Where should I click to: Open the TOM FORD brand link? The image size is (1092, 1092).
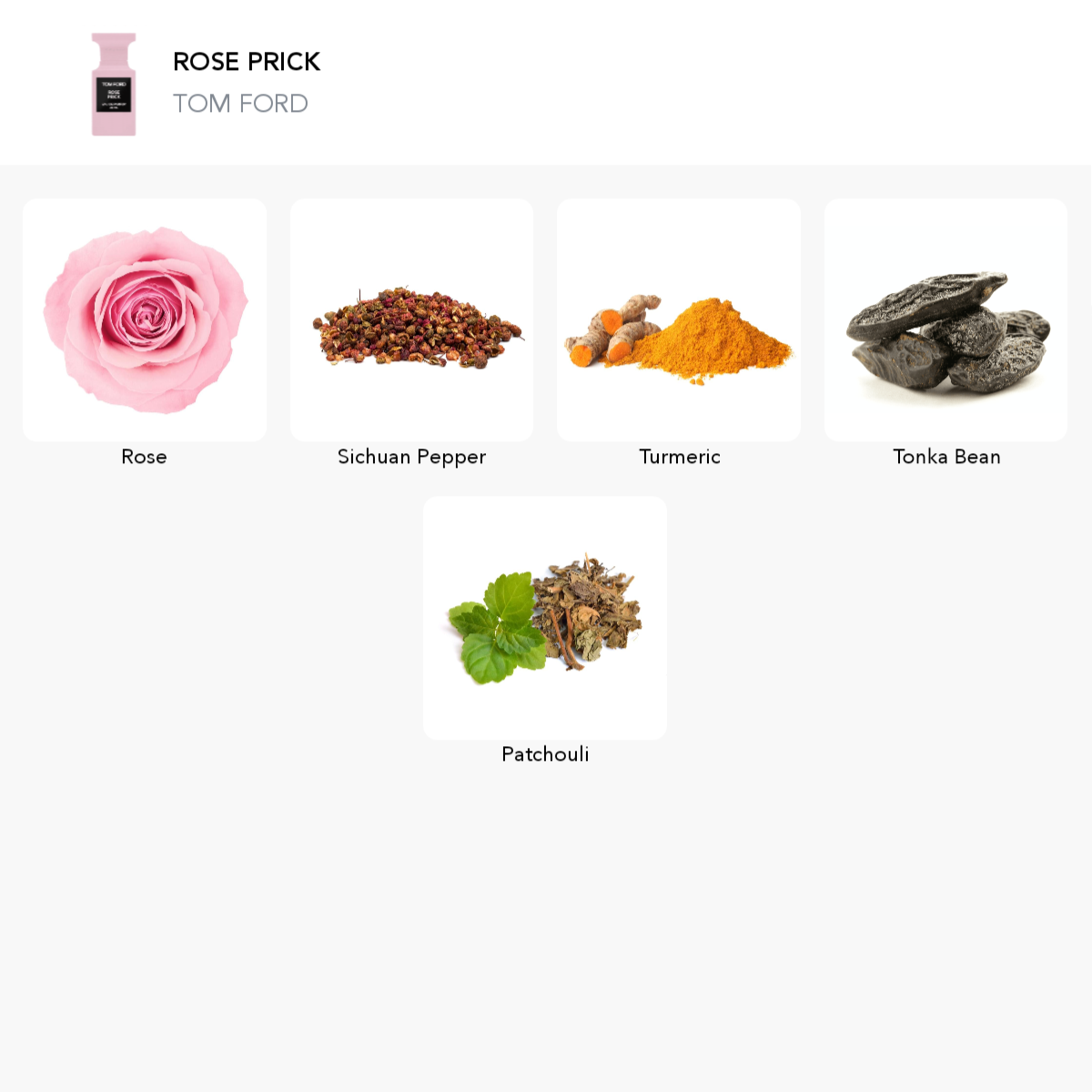point(240,104)
